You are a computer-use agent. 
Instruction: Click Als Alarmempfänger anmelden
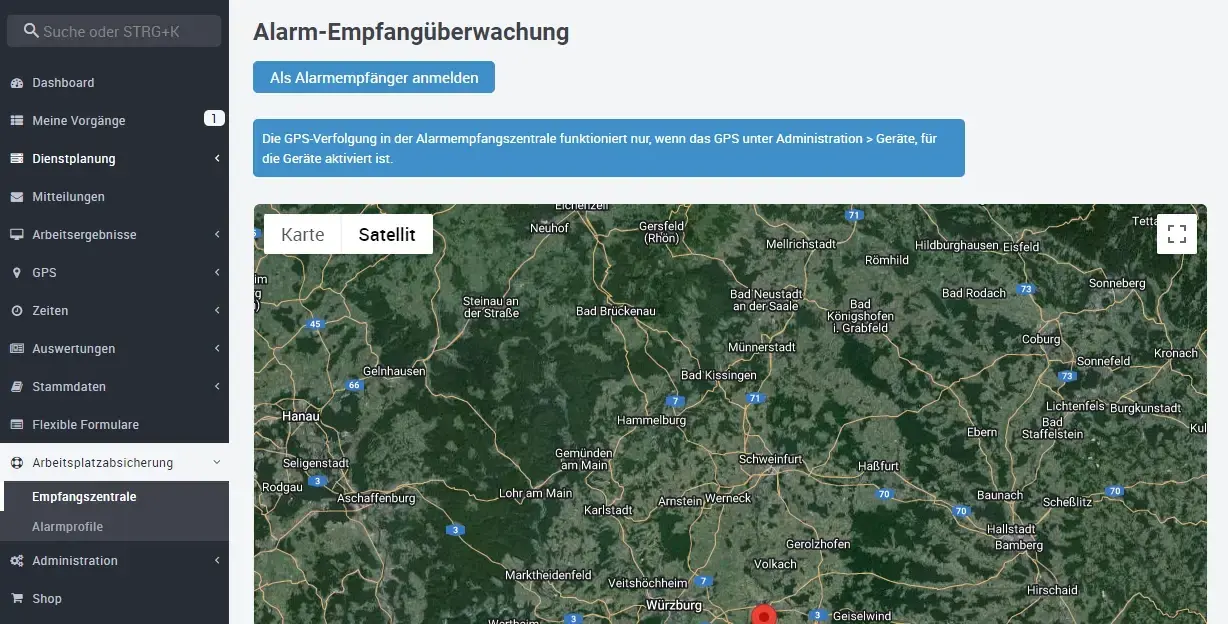coord(373,76)
